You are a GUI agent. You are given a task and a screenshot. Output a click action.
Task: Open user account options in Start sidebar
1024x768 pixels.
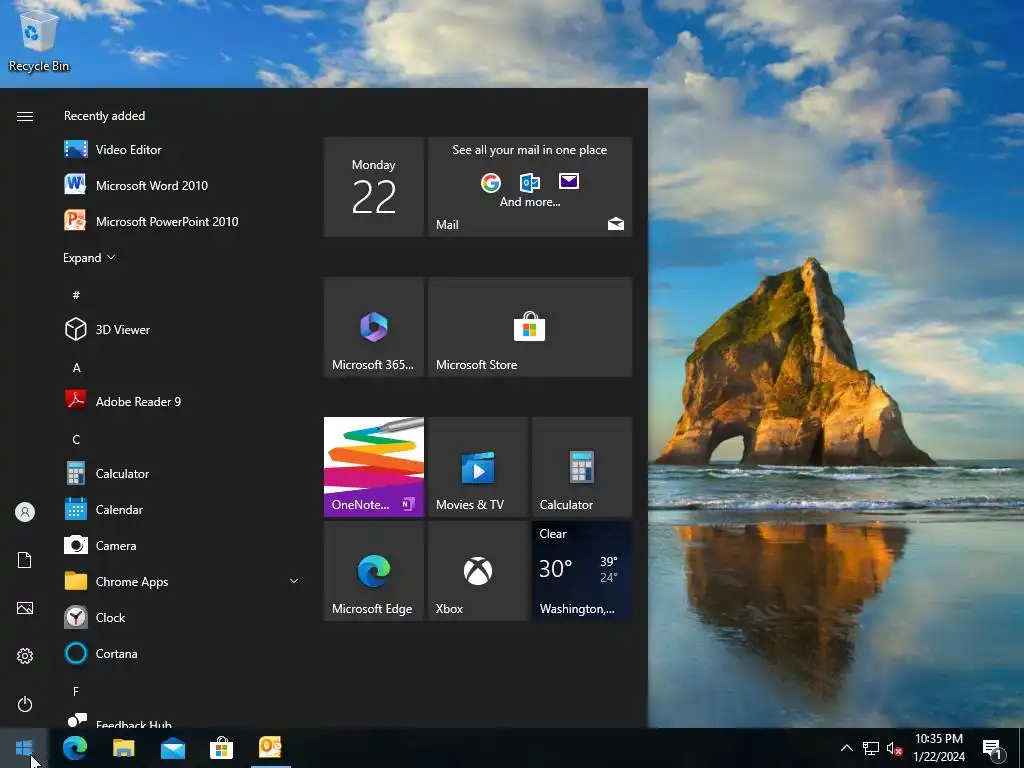click(x=25, y=512)
